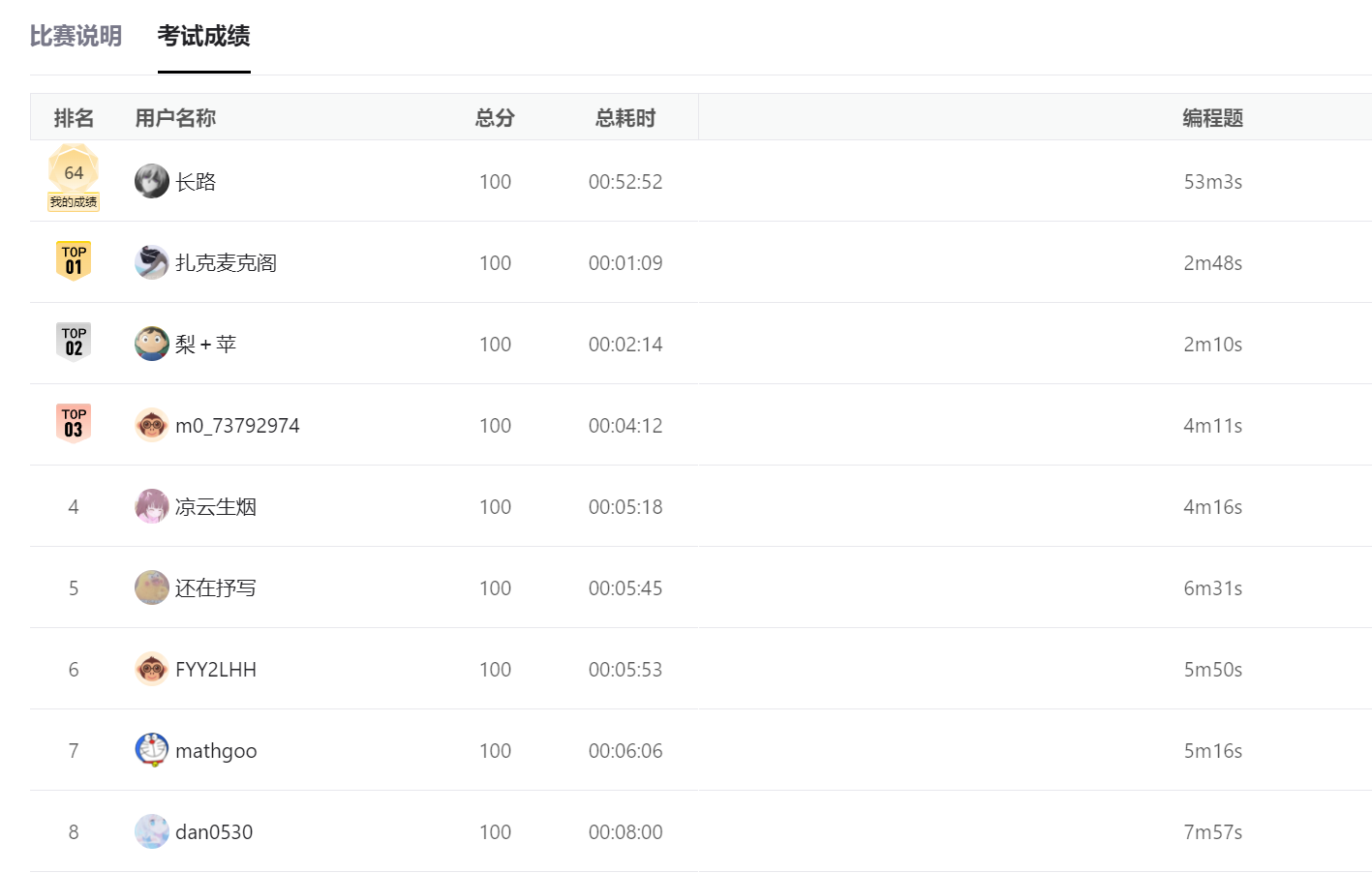
Task: Open avatar of user dan0530
Action: coord(152,831)
